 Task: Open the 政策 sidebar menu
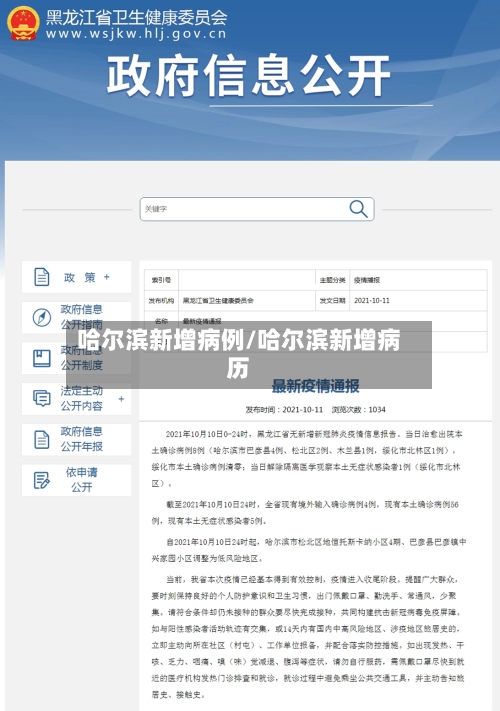(77, 277)
